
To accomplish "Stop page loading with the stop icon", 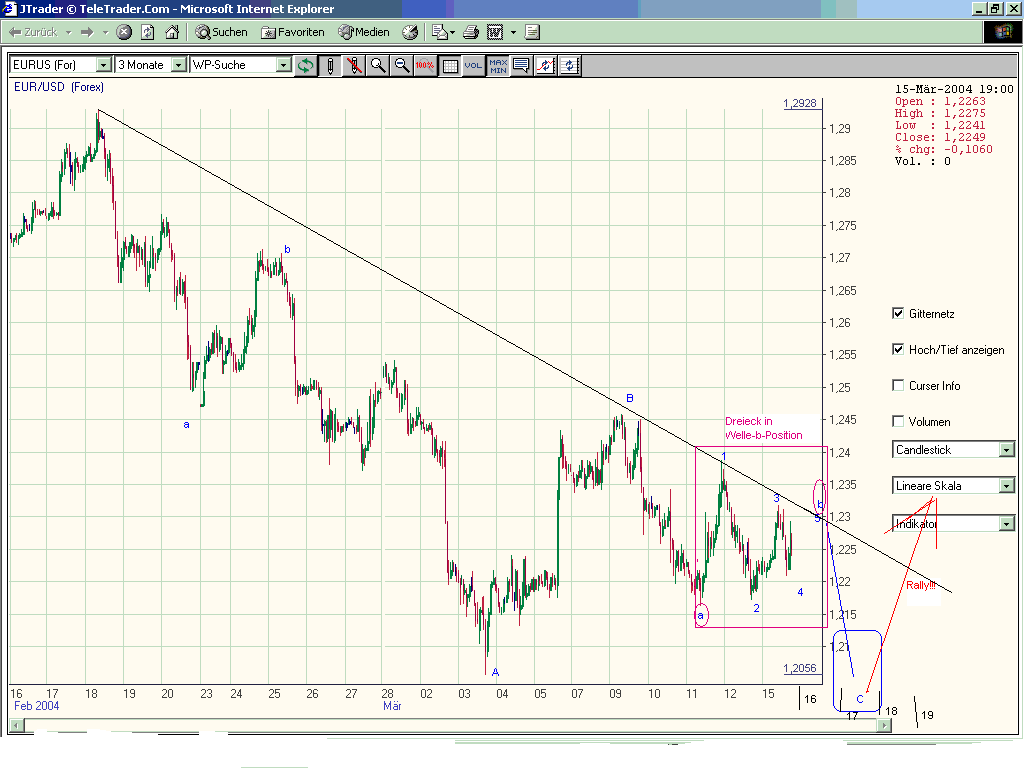I will 124,32.
